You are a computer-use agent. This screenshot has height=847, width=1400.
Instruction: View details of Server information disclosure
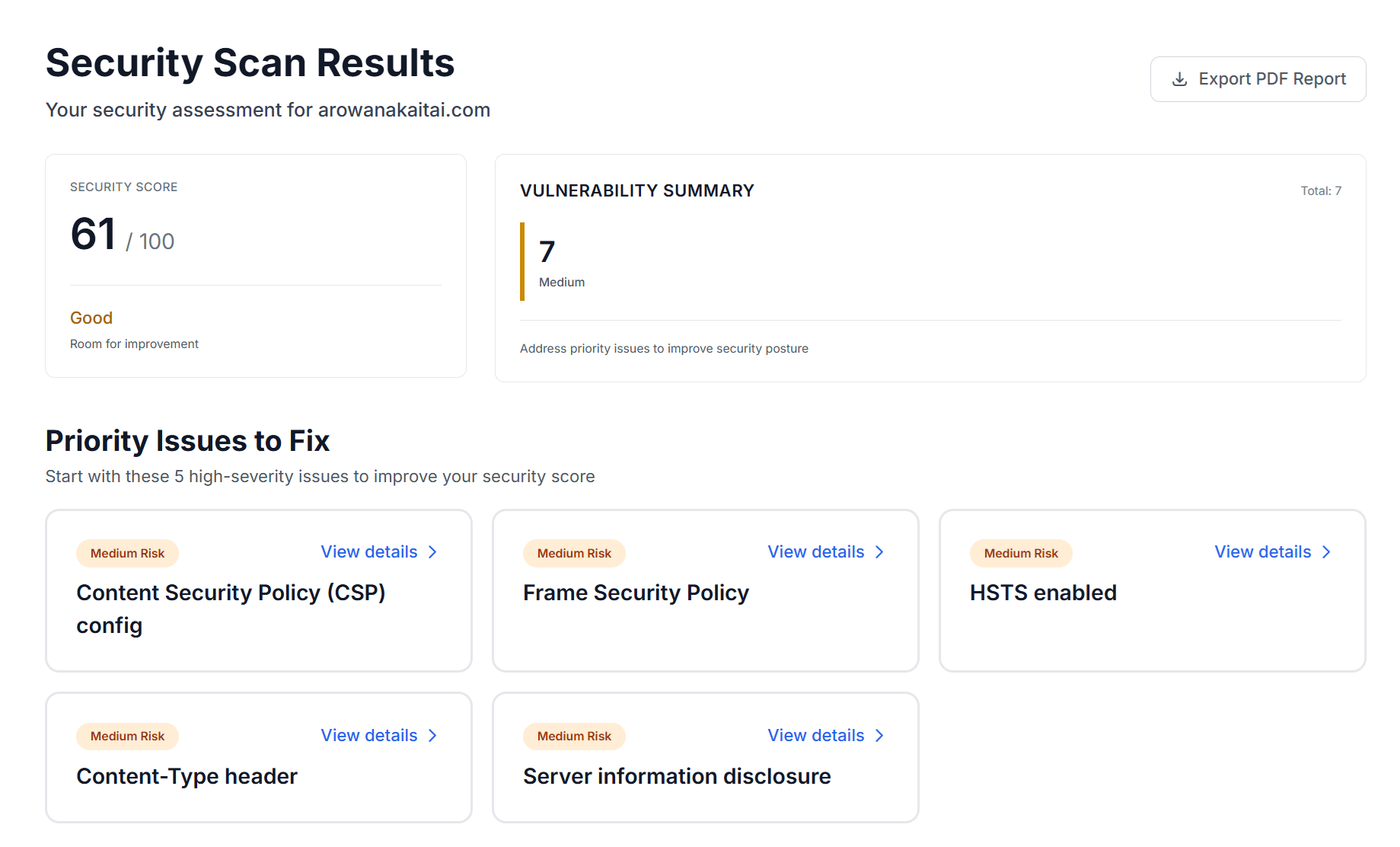(x=816, y=736)
